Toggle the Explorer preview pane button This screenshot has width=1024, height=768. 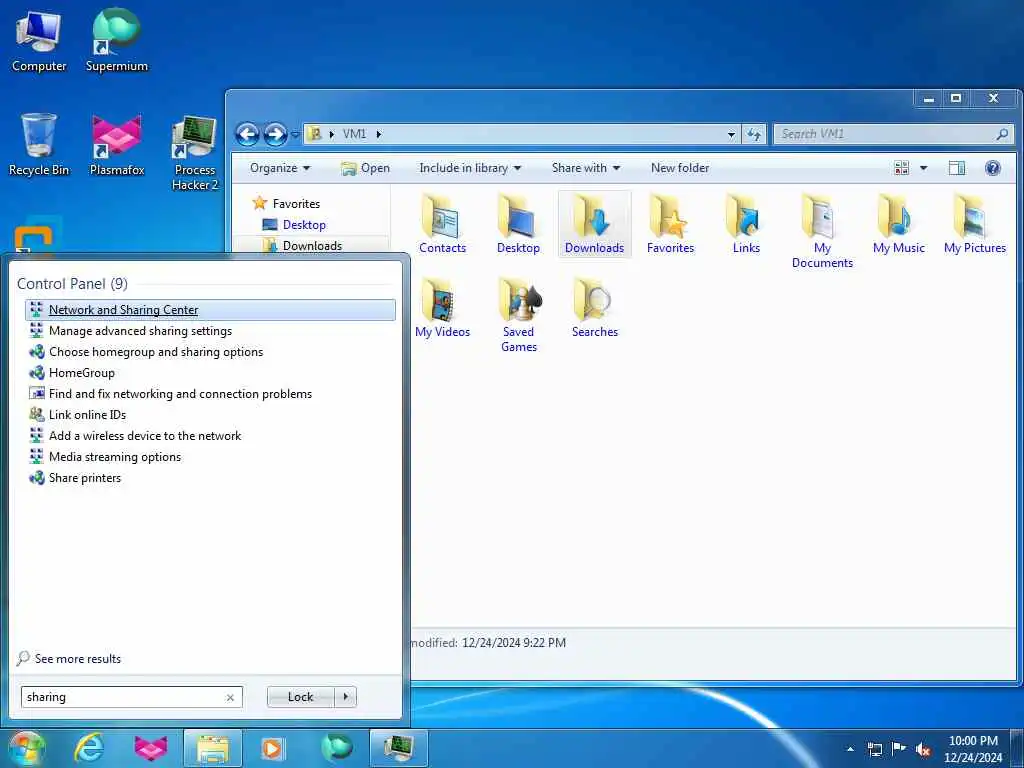coord(956,168)
